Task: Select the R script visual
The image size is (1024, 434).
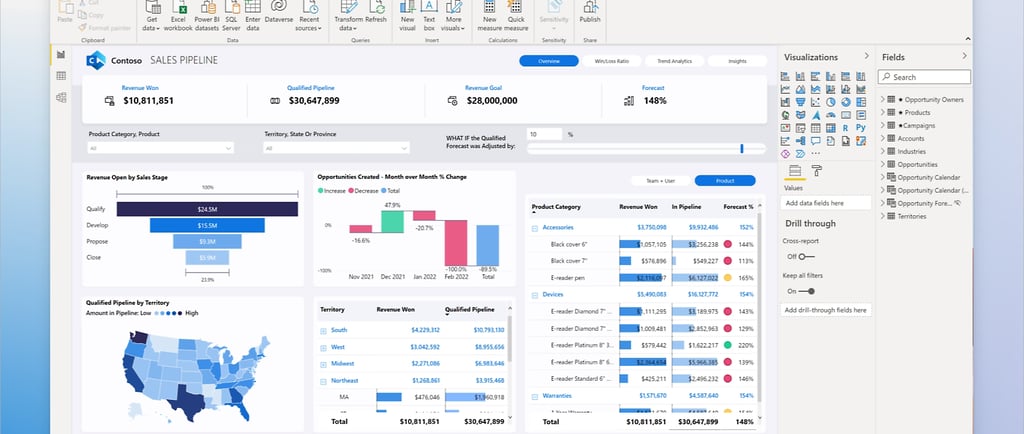Action: coord(846,128)
